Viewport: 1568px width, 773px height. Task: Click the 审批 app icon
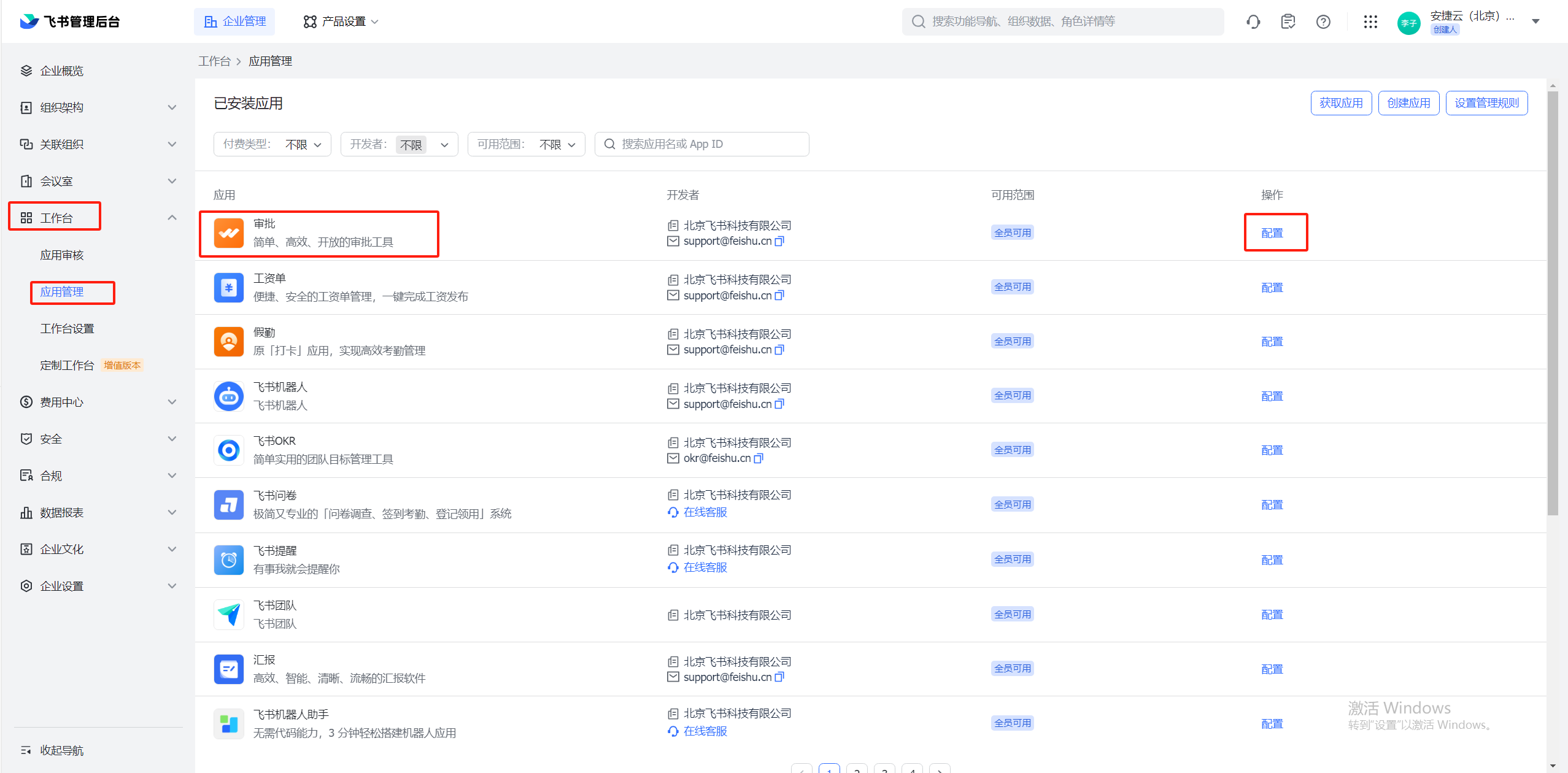[x=229, y=233]
